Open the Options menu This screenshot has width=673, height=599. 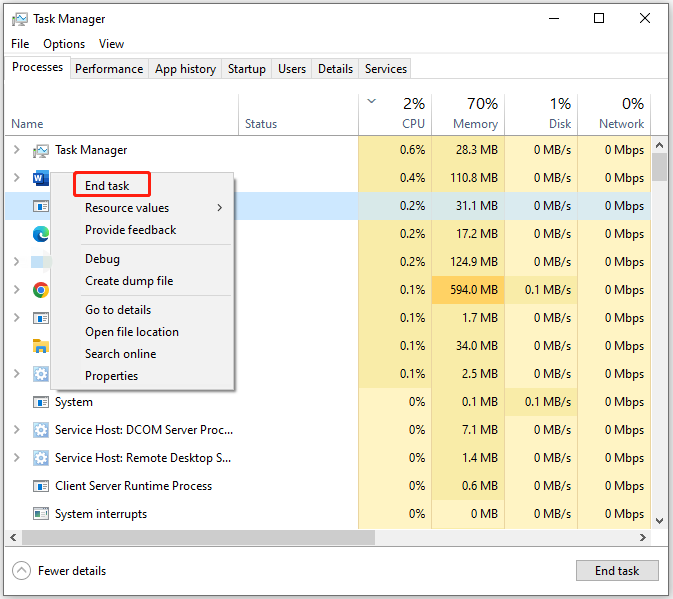pos(64,44)
